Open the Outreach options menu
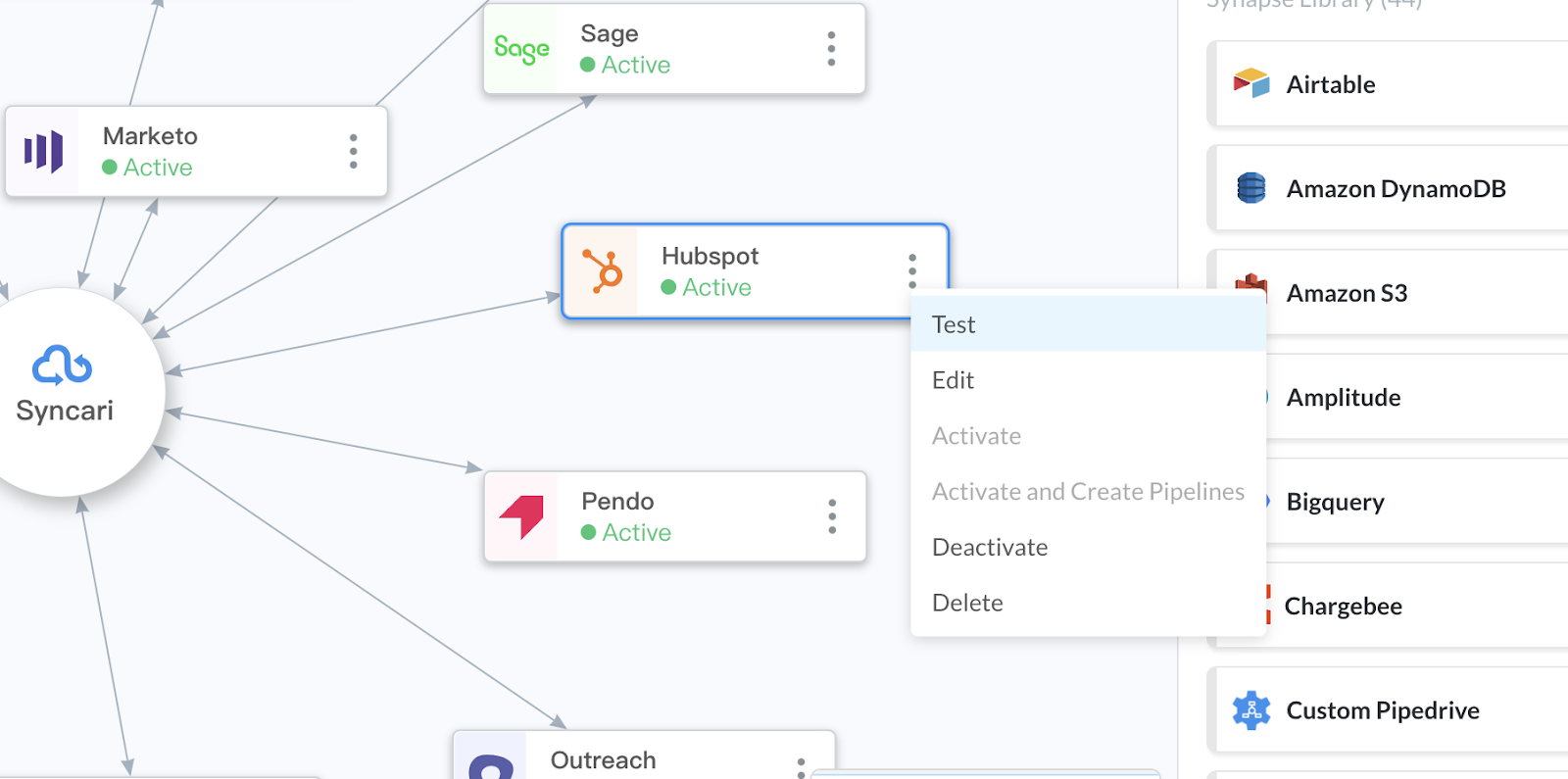The height and width of the screenshot is (779, 1568). [801, 767]
